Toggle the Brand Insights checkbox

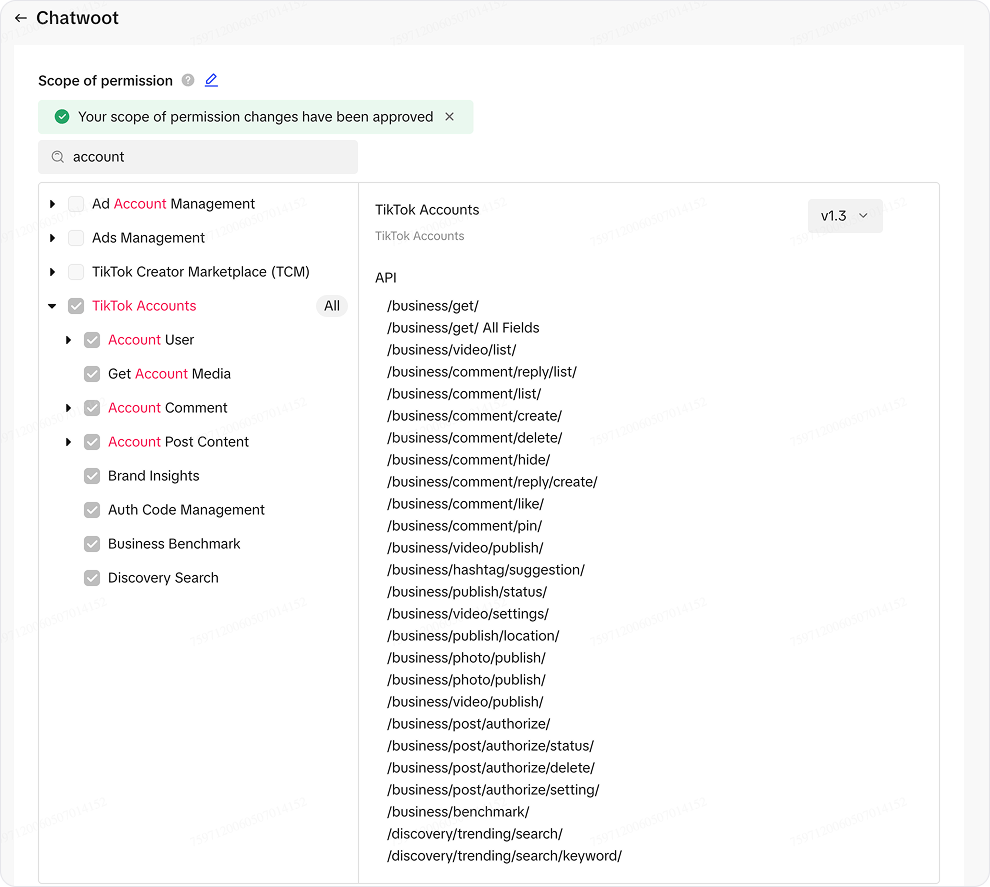(92, 476)
